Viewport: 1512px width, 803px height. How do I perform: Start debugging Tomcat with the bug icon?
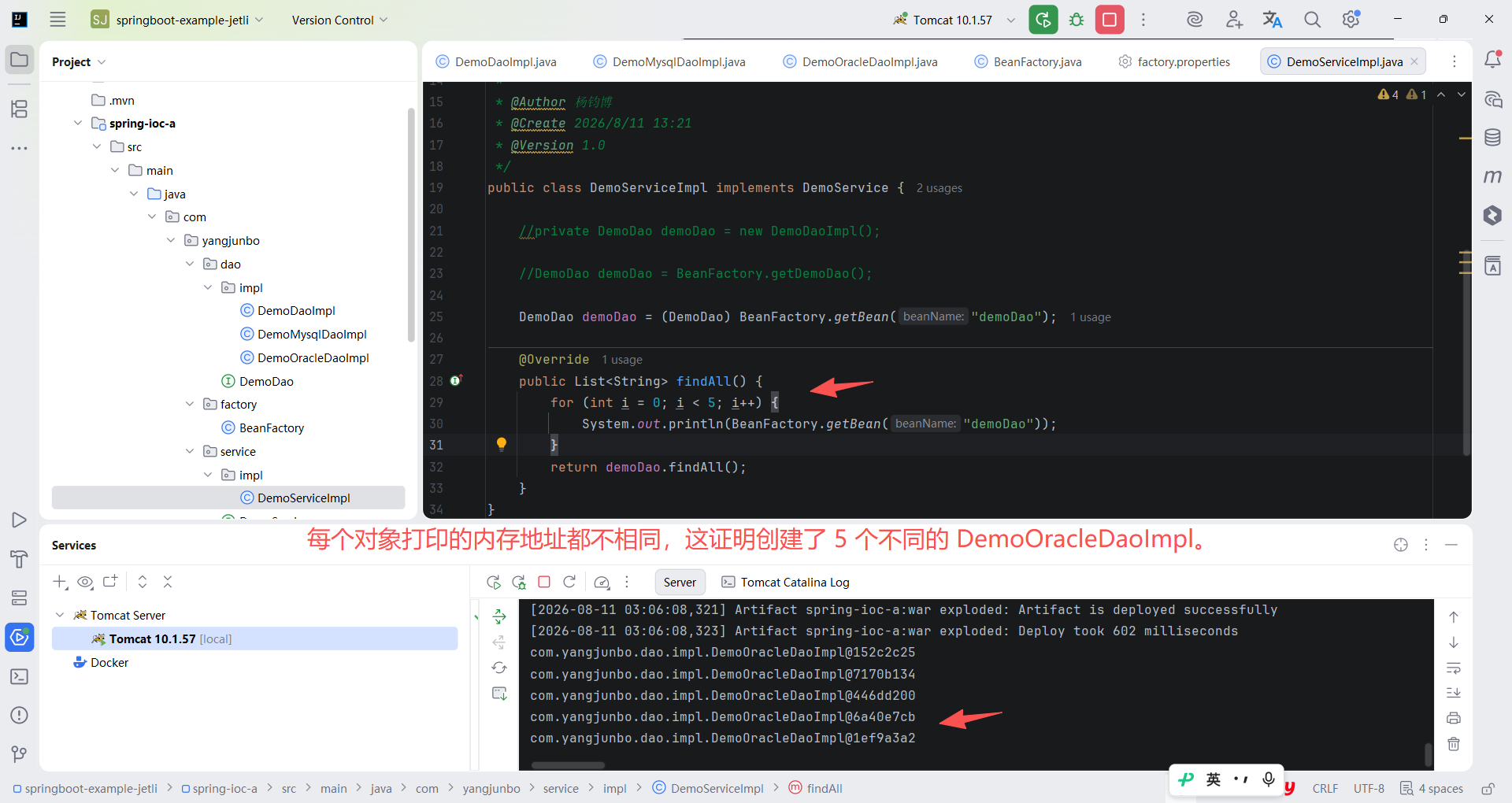[1077, 20]
